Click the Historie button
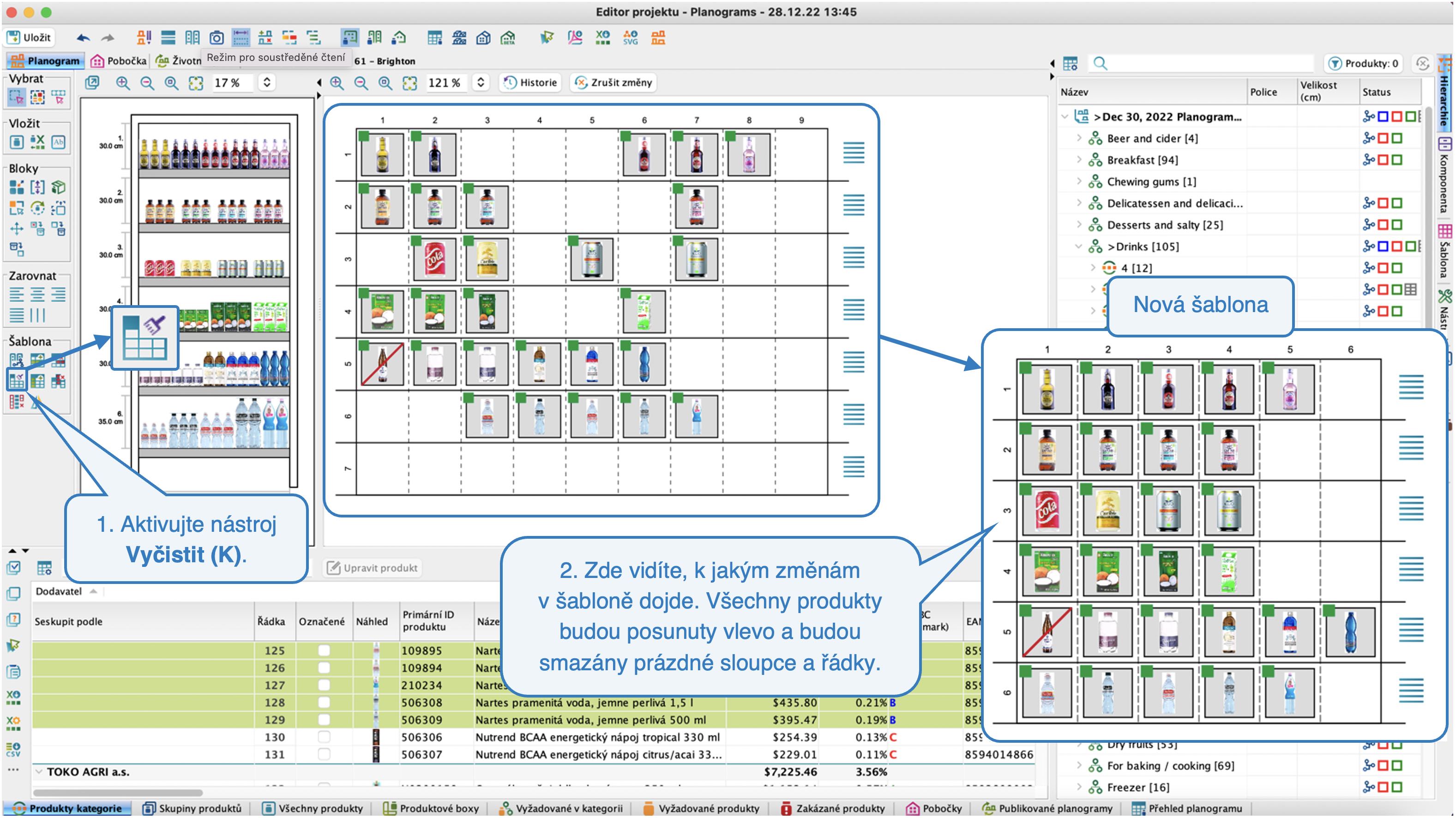 [x=530, y=83]
